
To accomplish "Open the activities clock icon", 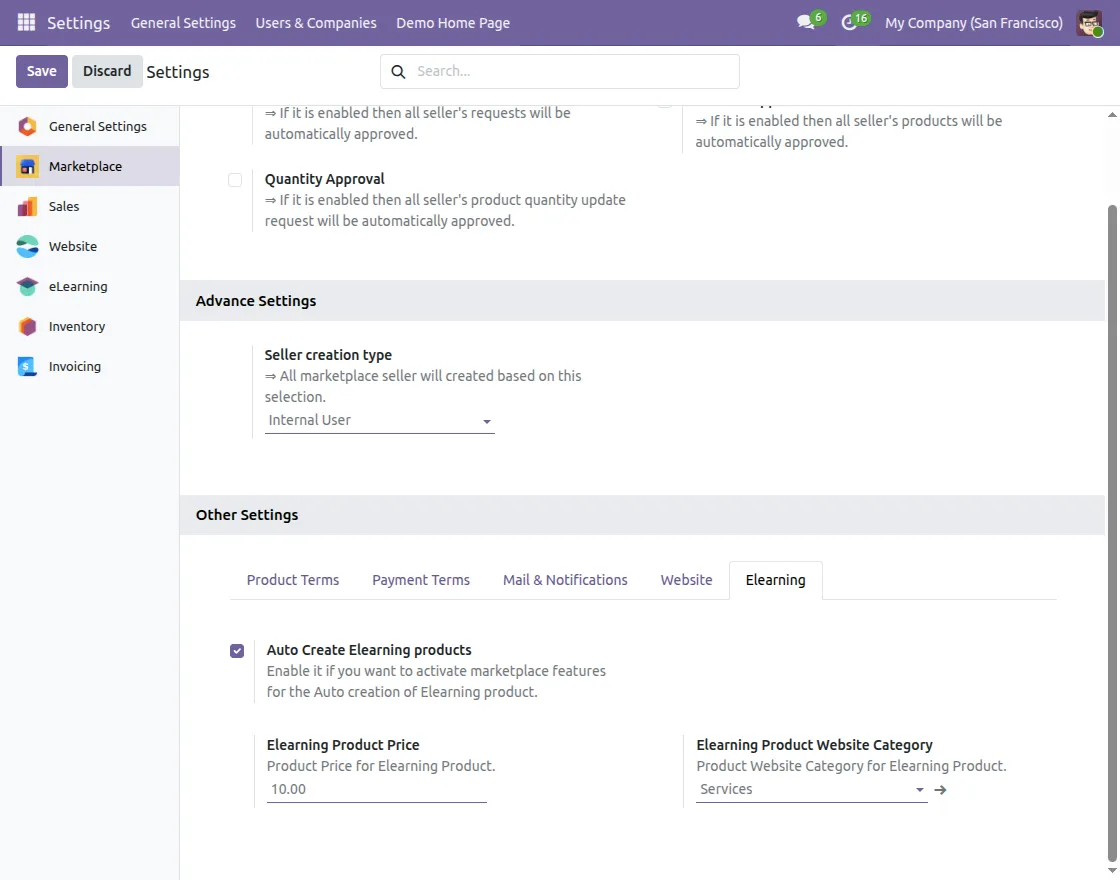I will tap(849, 23).
